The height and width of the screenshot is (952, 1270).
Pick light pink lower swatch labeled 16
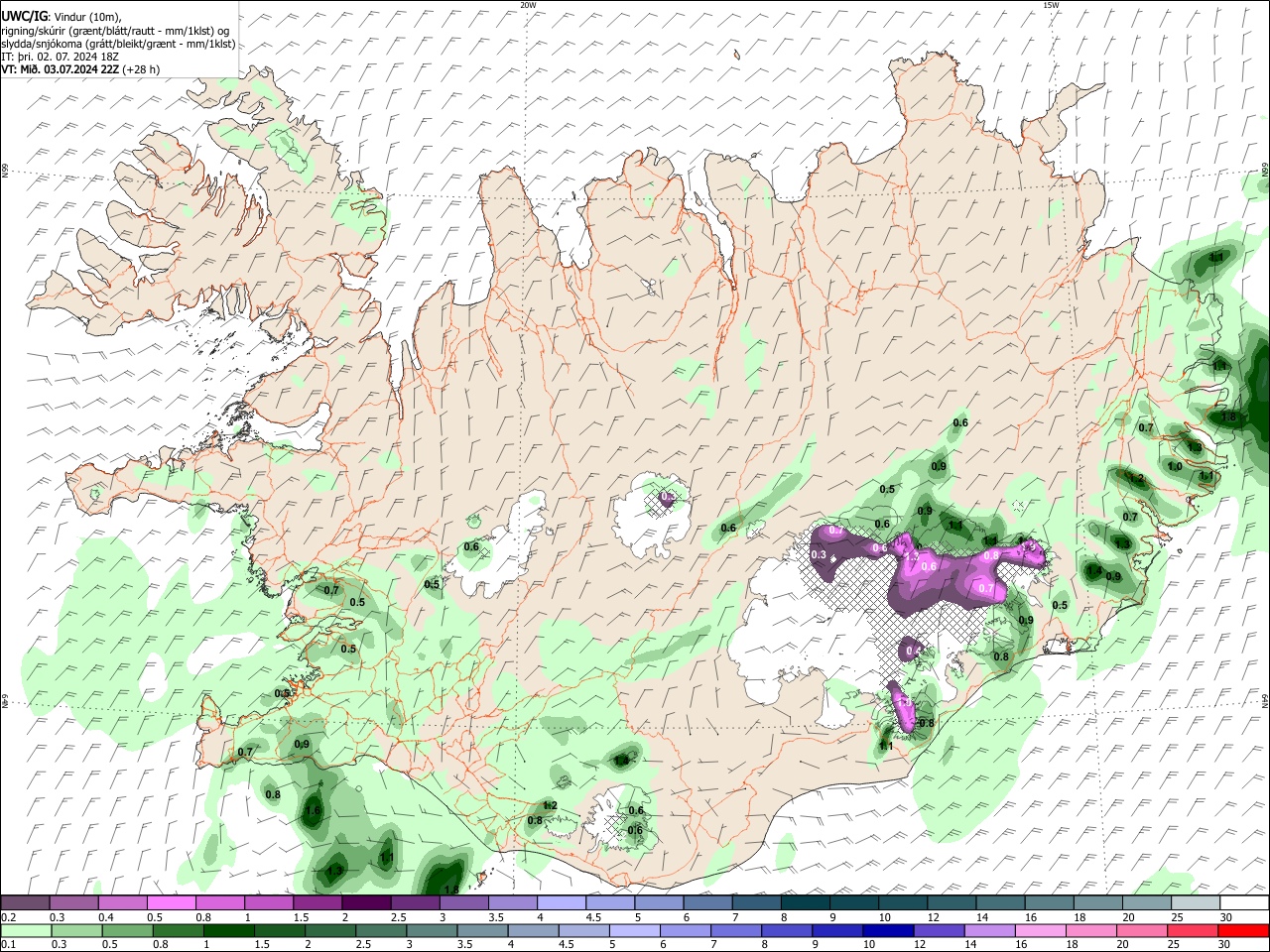[x=1042, y=930]
